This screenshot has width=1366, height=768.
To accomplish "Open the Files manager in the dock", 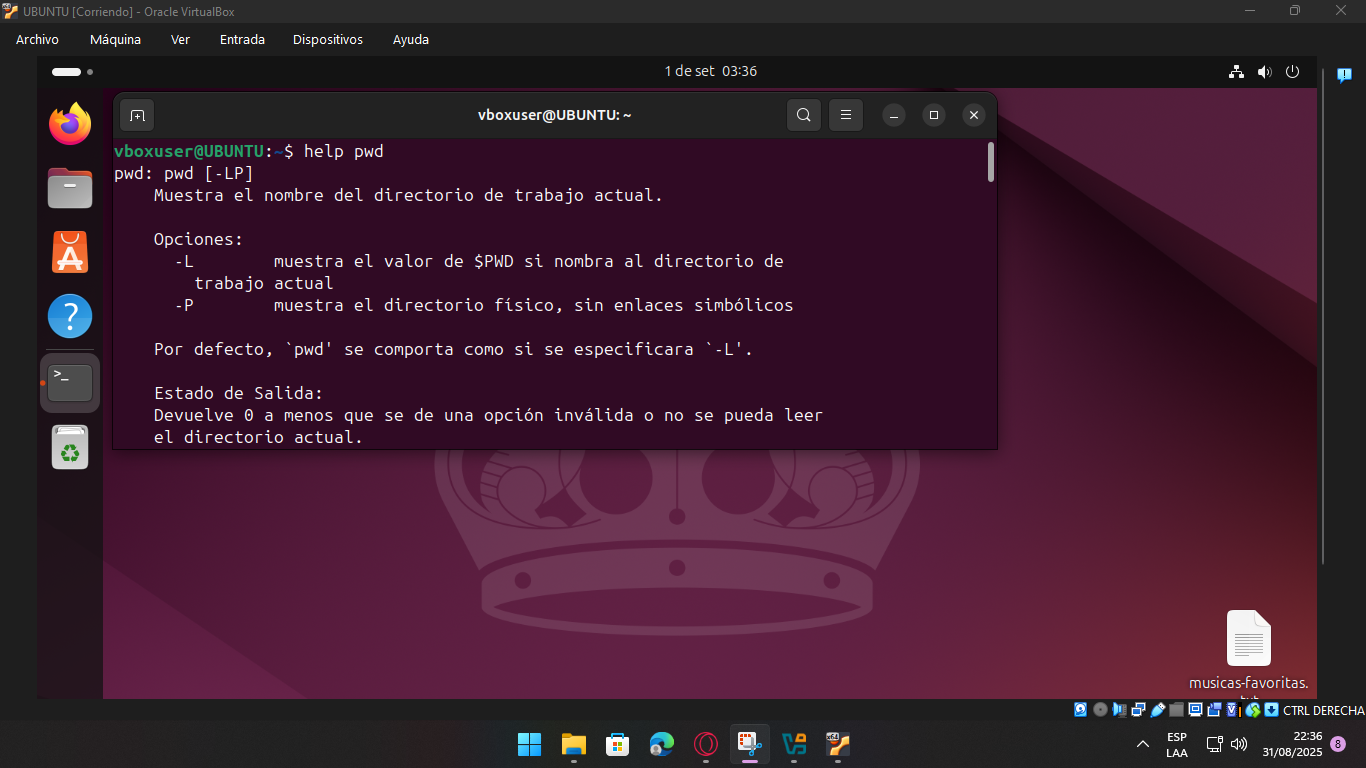I will click(70, 188).
